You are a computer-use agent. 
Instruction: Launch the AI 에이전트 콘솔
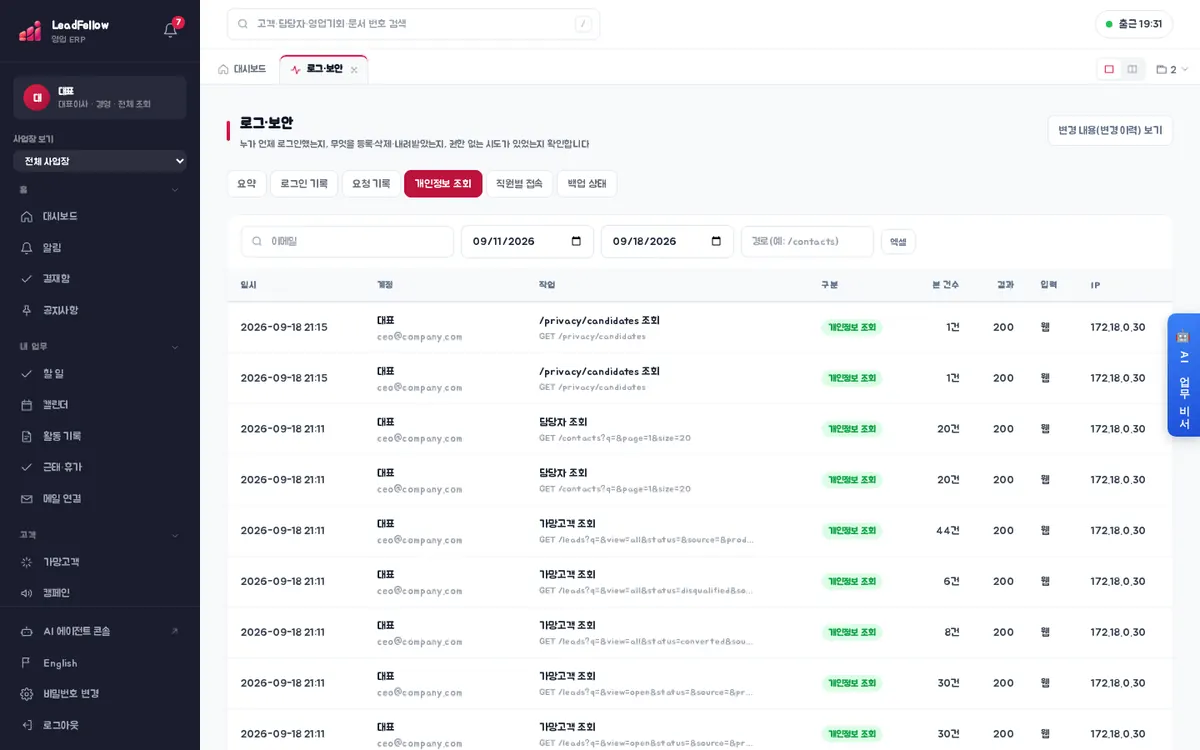coord(100,631)
